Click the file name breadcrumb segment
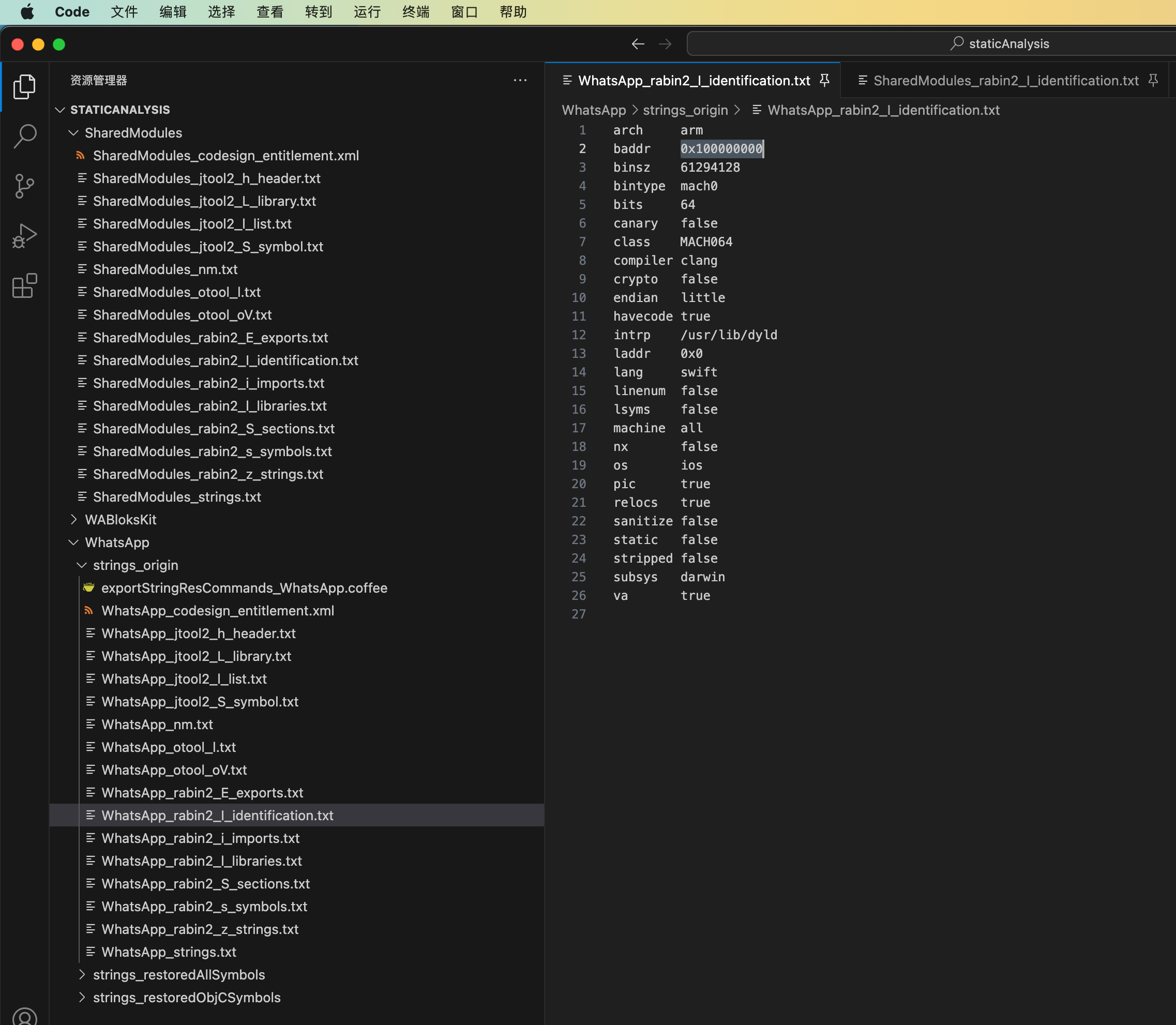This screenshot has height=1025, width=1176. [883, 110]
